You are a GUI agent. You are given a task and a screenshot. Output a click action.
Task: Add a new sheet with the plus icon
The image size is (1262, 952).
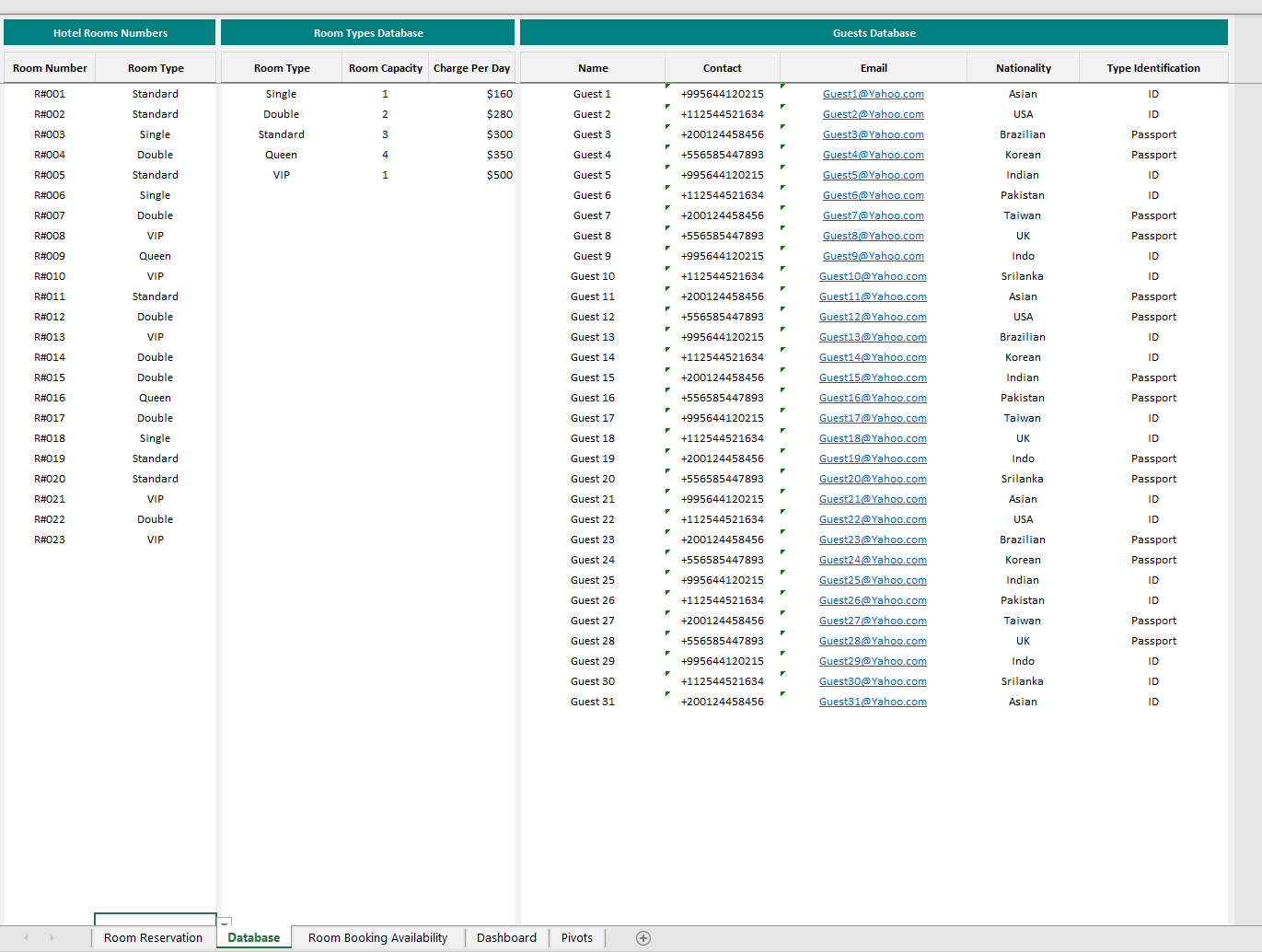[643, 938]
